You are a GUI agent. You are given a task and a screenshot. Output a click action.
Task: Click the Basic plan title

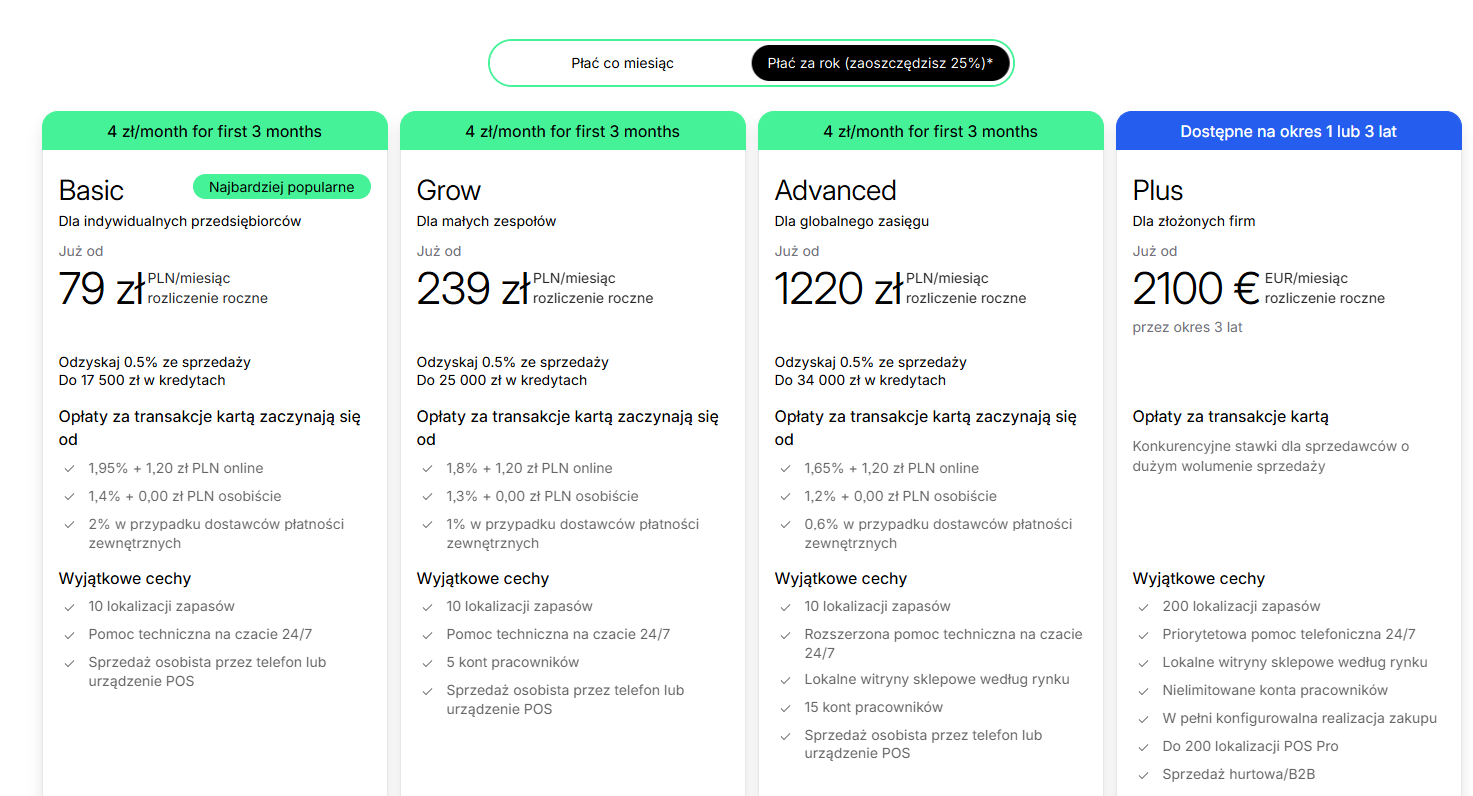coord(91,190)
